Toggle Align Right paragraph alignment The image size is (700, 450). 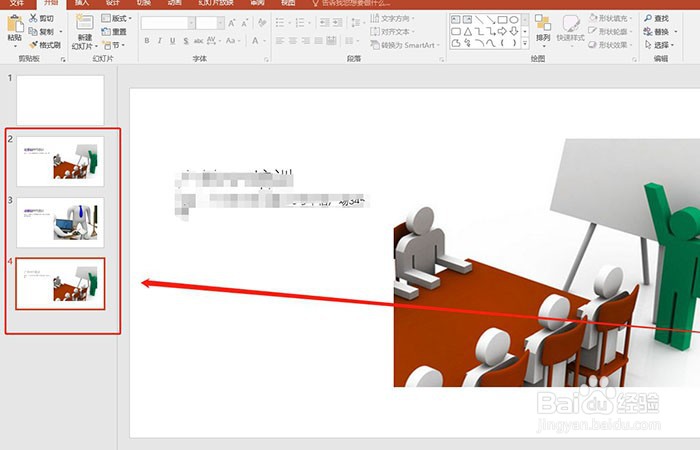[306, 41]
